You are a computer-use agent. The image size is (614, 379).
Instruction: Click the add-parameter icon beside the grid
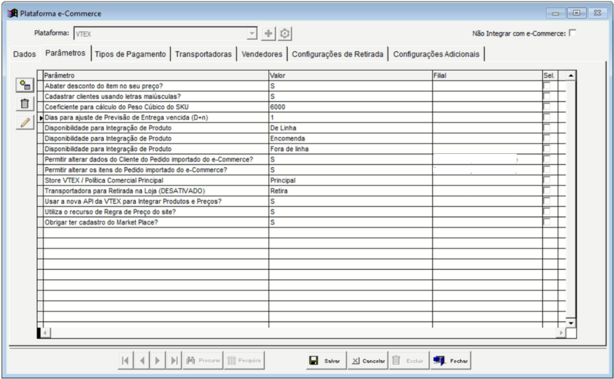click(x=25, y=85)
